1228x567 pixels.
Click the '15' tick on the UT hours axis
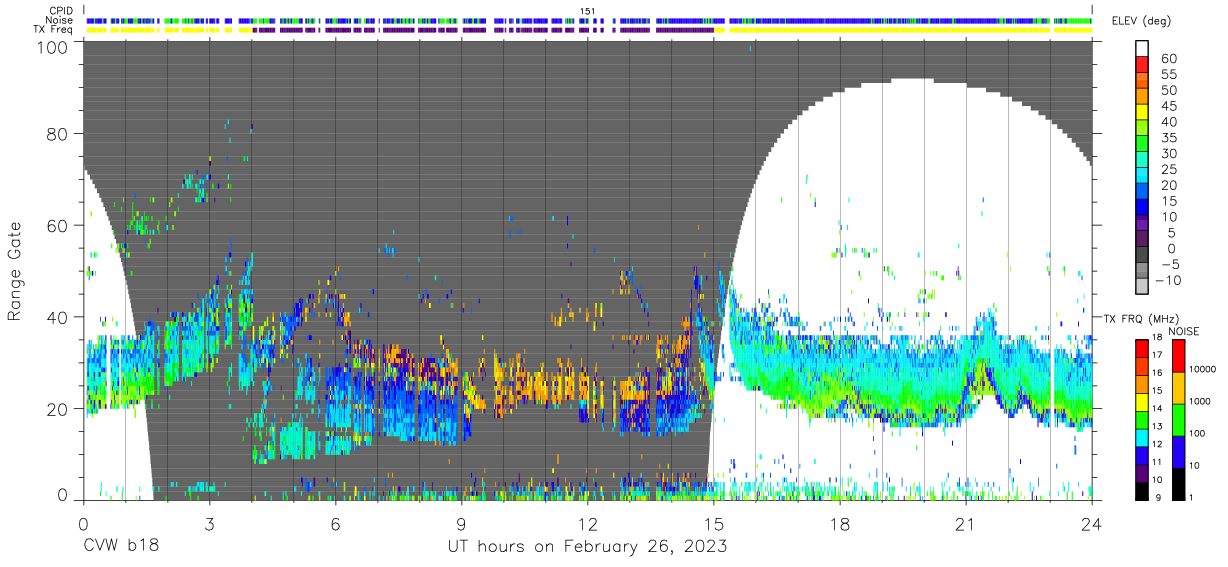713,523
